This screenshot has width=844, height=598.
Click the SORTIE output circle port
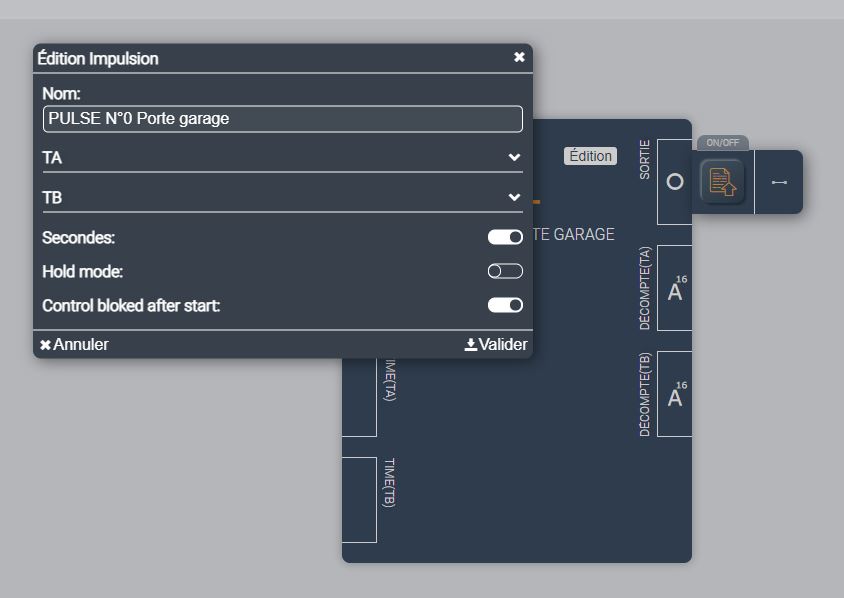pyautogui.click(x=674, y=182)
